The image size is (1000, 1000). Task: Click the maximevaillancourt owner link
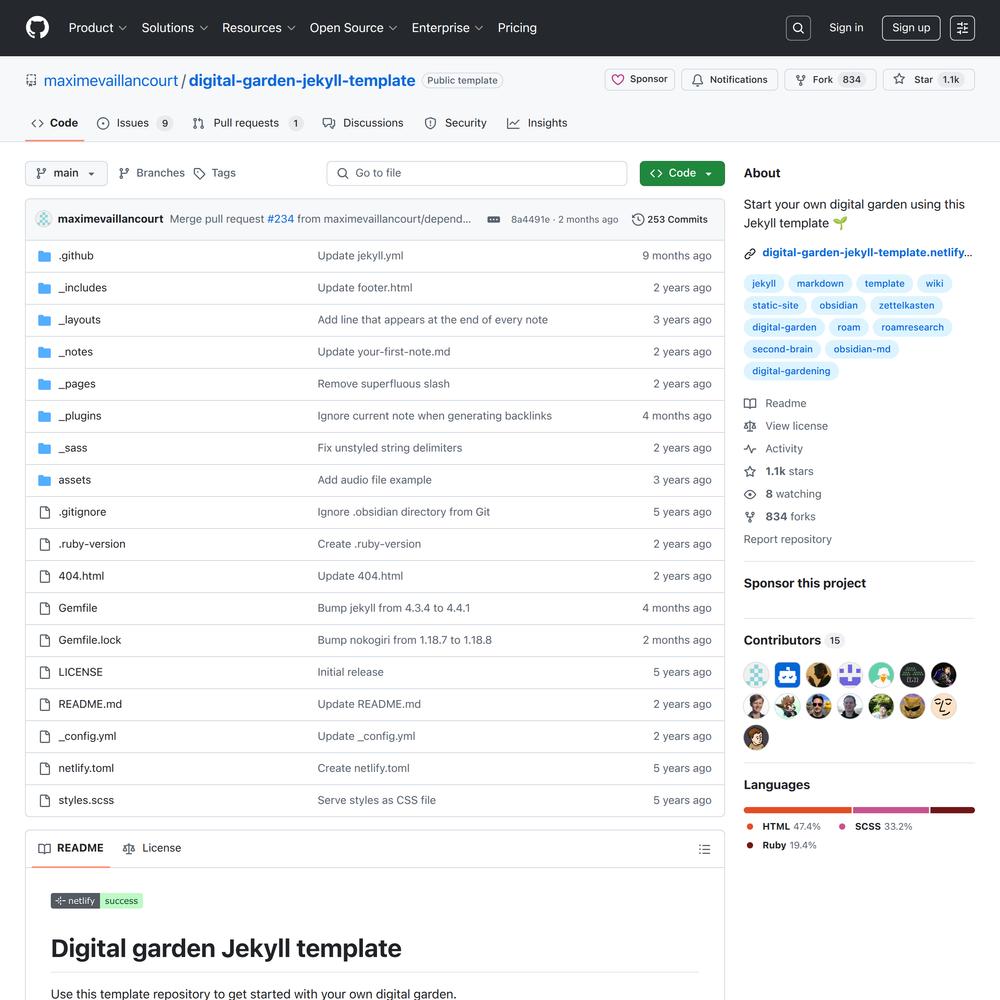coord(111,81)
